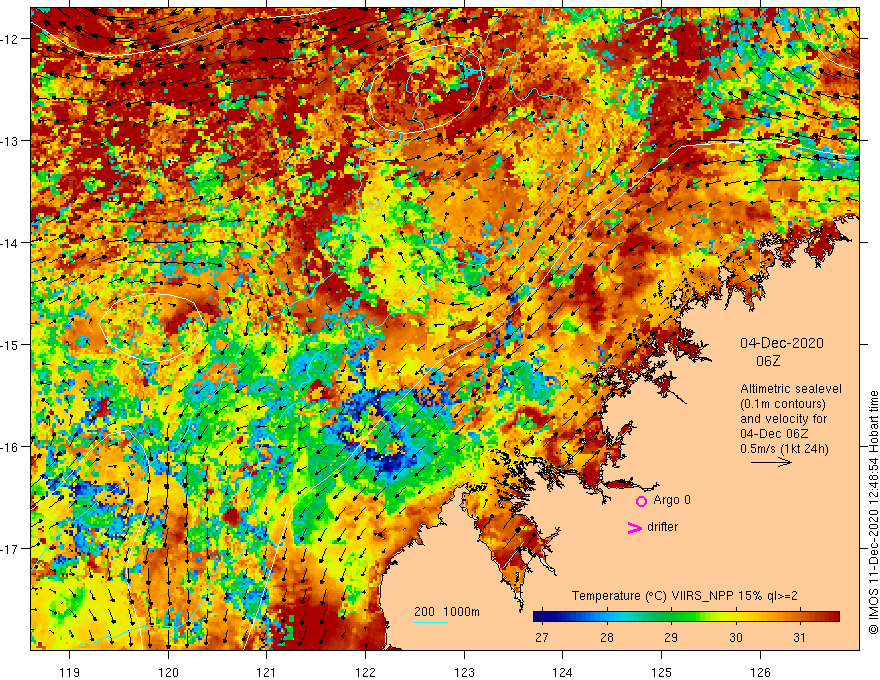This screenshot has height=680, width=880.
Task: Click the longitude label 119
Action: [70, 672]
